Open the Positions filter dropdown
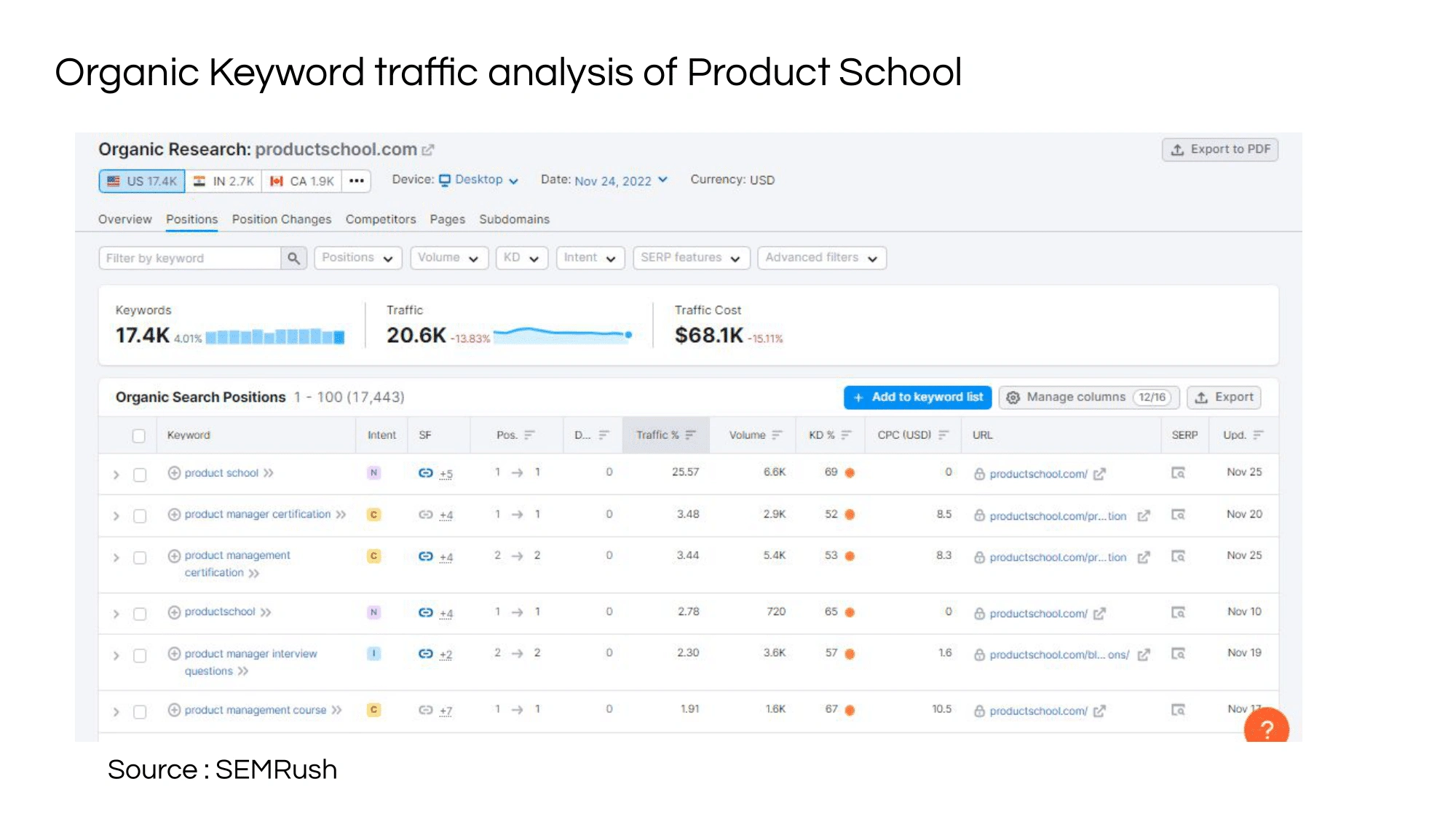 [358, 258]
